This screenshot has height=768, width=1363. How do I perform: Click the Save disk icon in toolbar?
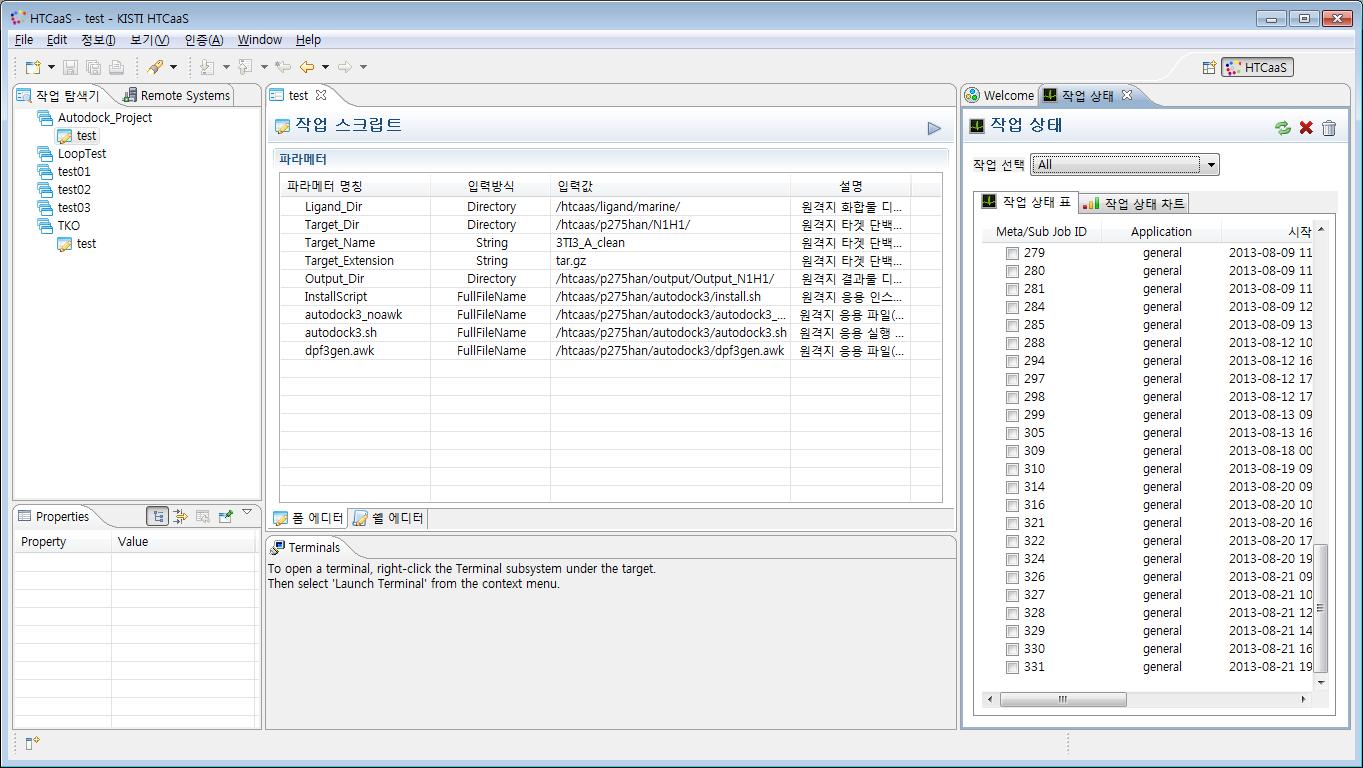point(70,67)
